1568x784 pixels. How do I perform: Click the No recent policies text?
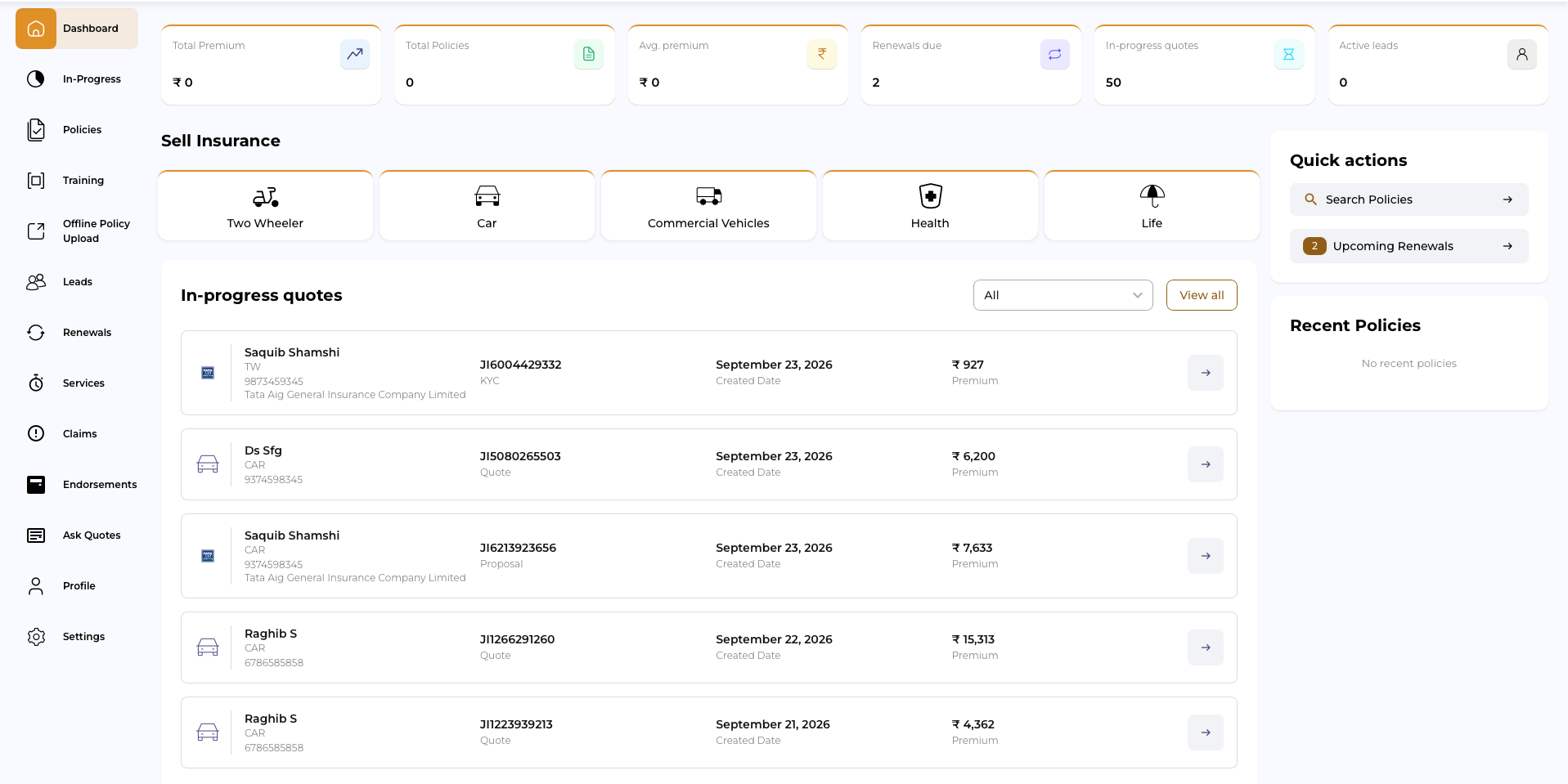pyautogui.click(x=1409, y=364)
